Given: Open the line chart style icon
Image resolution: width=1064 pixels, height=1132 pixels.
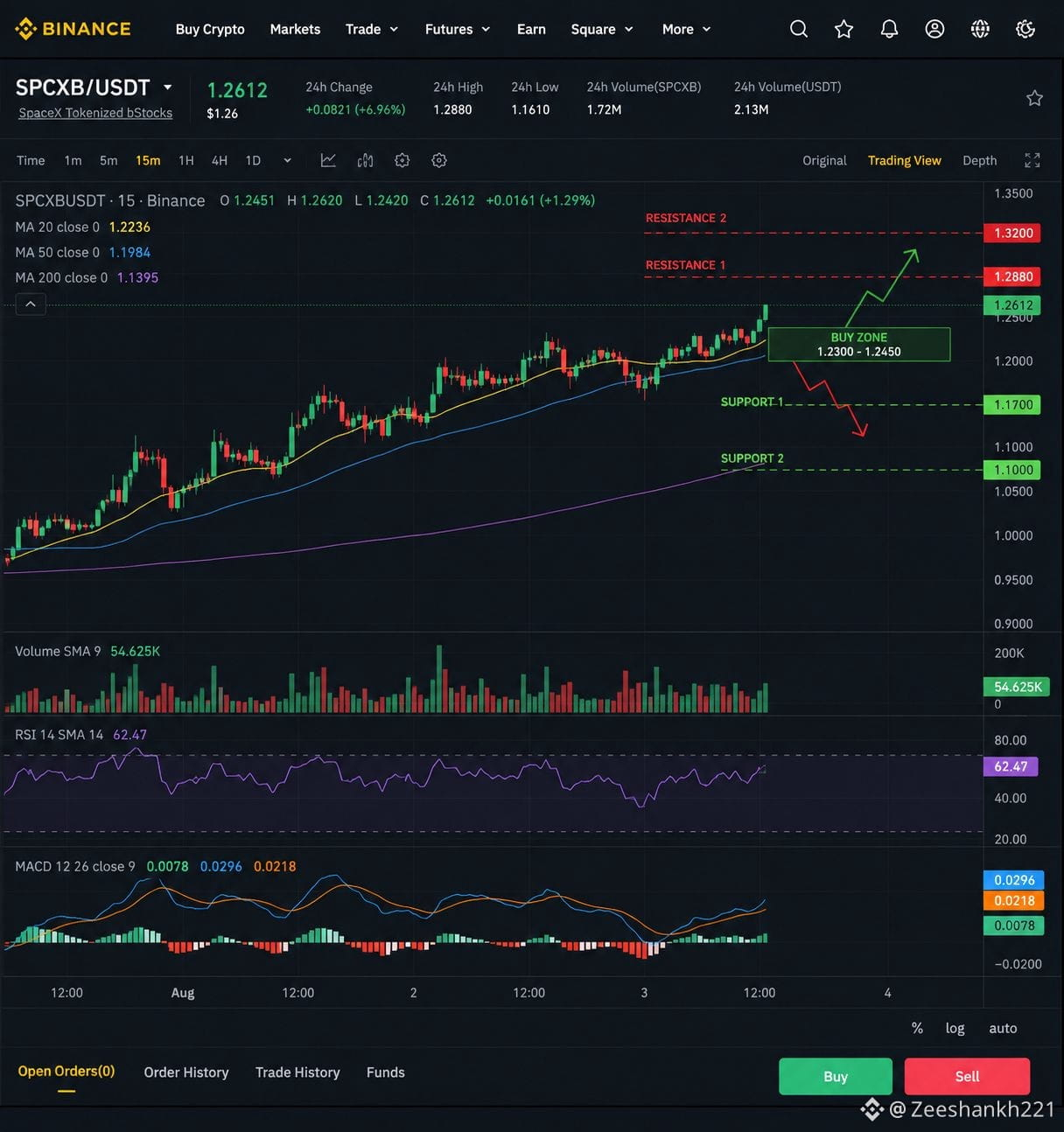Looking at the screenshot, I should (x=328, y=160).
